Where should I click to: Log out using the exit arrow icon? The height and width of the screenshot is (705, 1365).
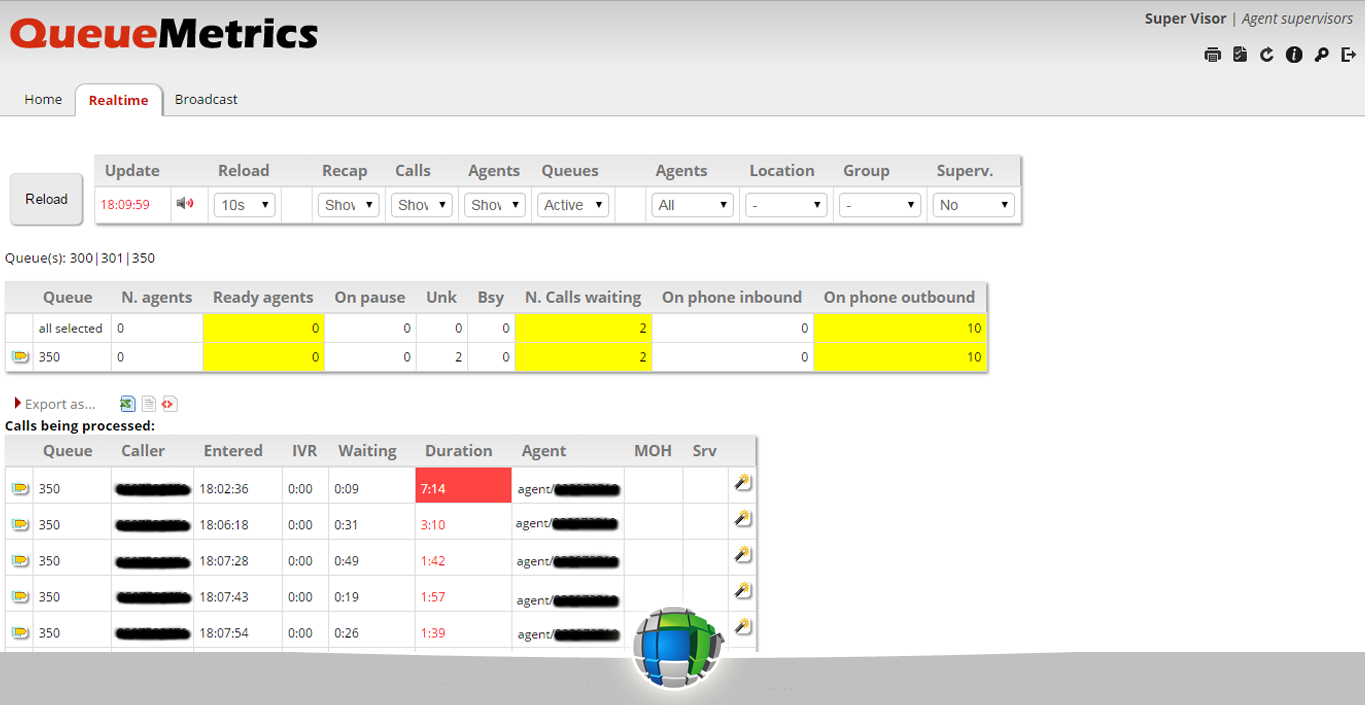click(x=1348, y=55)
